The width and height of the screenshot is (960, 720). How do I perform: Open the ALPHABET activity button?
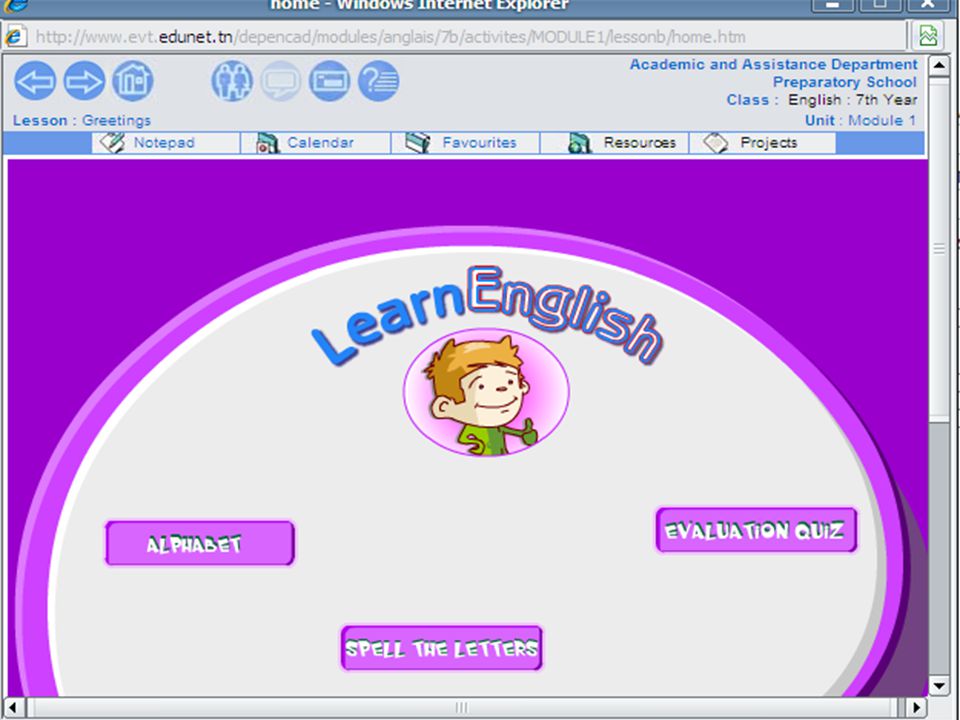(x=200, y=543)
